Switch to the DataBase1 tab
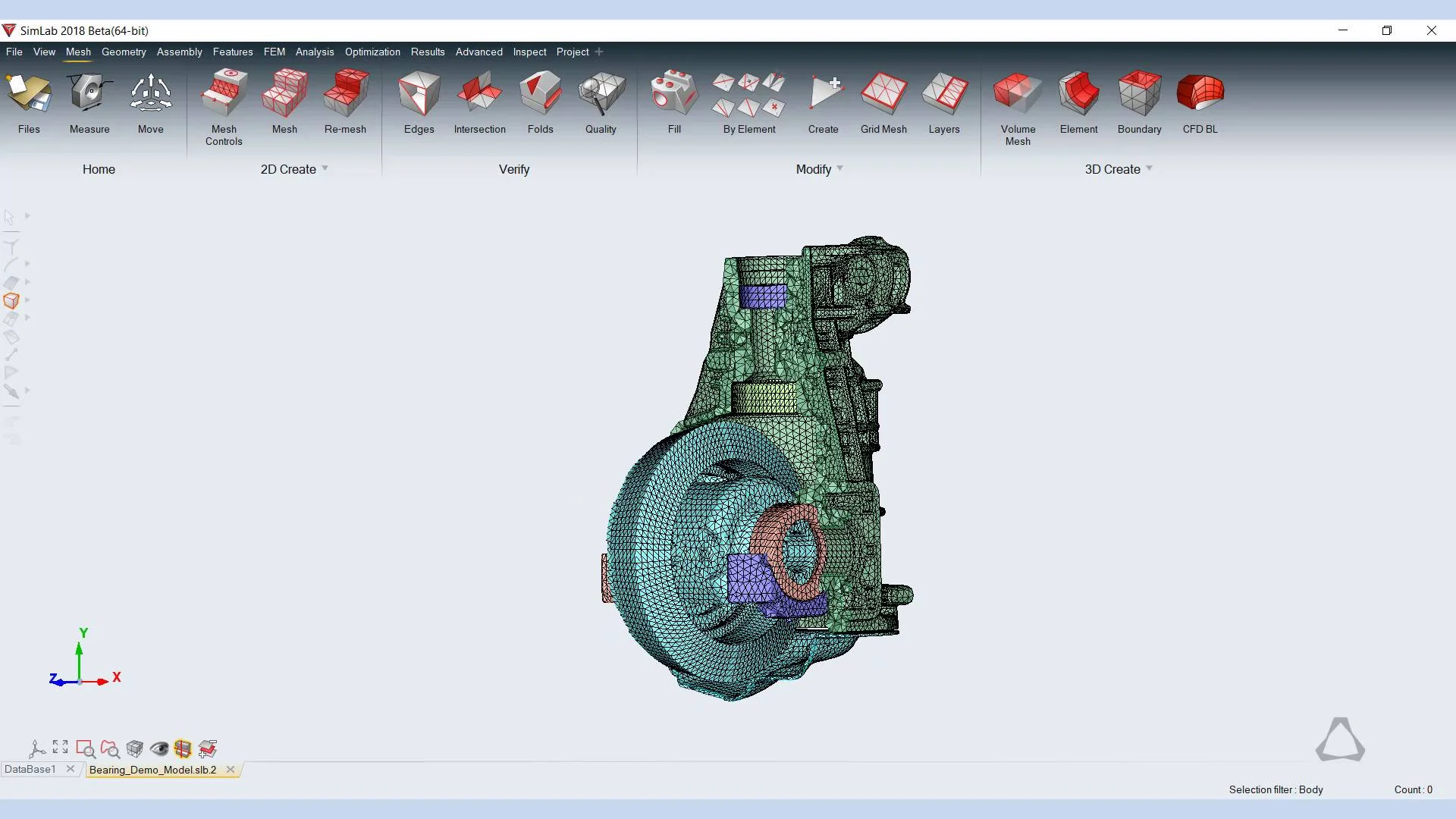The height and width of the screenshot is (819, 1456). point(30,769)
